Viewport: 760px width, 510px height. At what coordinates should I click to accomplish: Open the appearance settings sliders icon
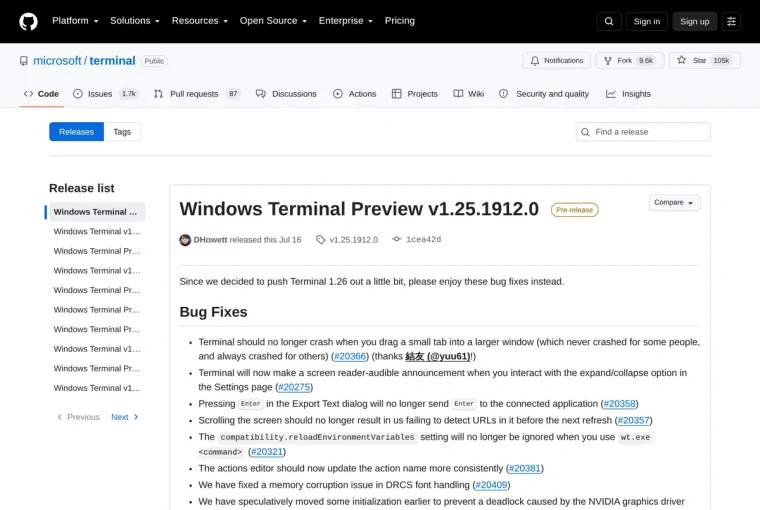731,21
